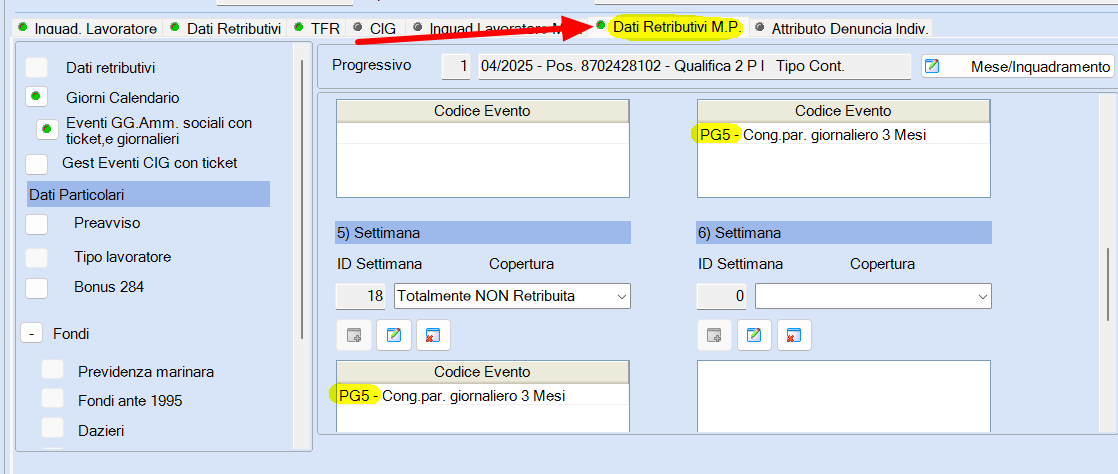Click add event icon under week 6
The image size is (1118, 474).
click(x=715, y=335)
